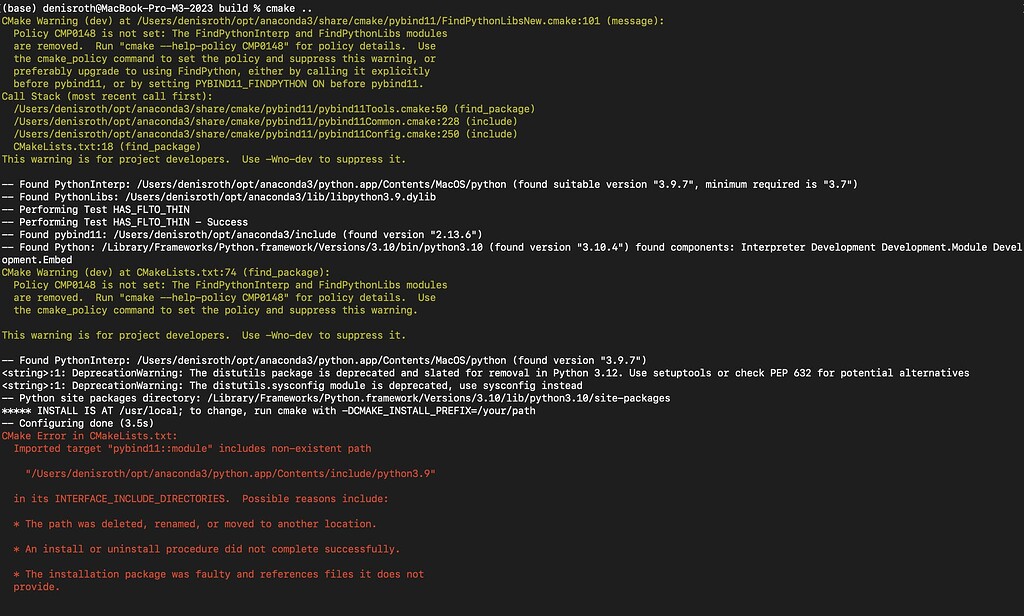Click the CMakeLists.txt:18 find_package line
Viewport: 1024px width, 616px height.
[x=107, y=147]
